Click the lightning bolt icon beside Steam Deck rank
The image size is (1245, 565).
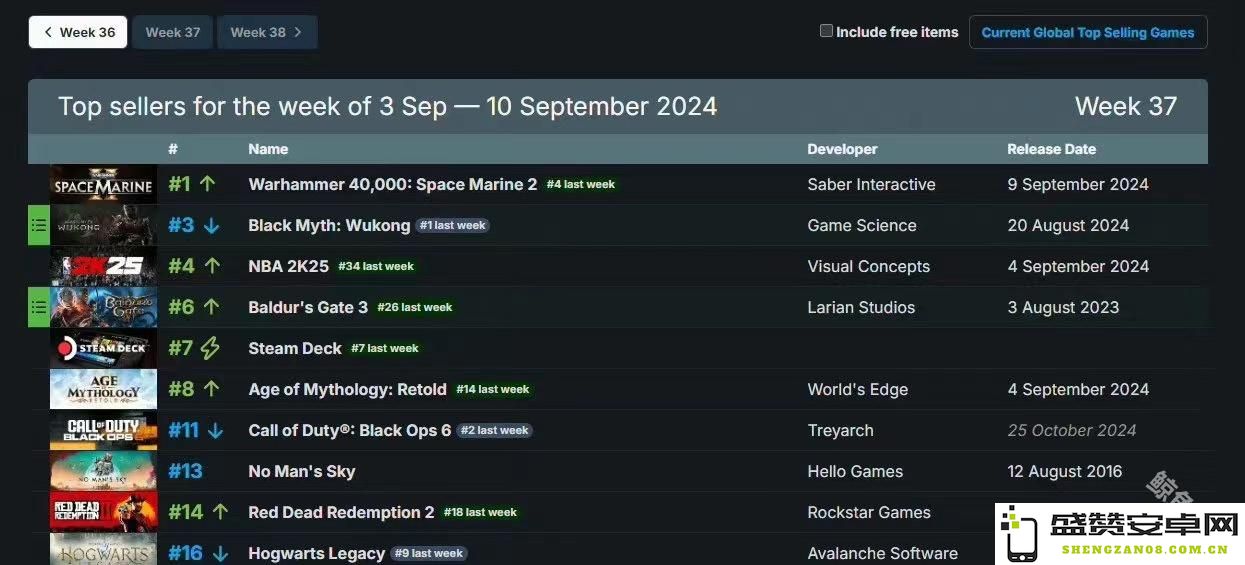(209, 348)
